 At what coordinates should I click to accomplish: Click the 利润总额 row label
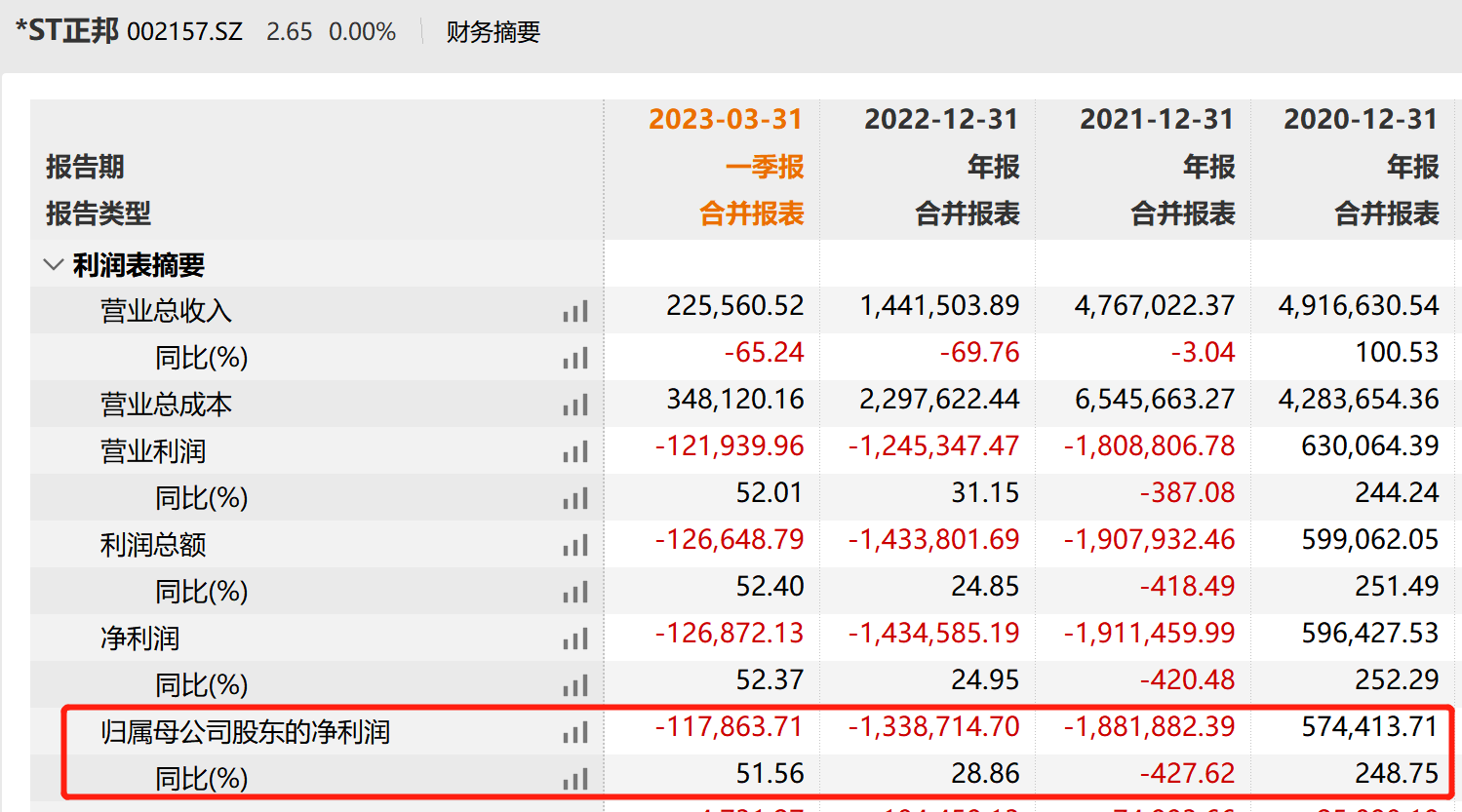[153, 545]
